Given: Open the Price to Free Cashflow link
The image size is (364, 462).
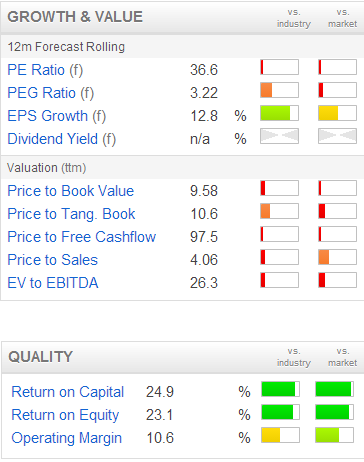Looking at the screenshot, I should pyautogui.click(x=82, y=237).
